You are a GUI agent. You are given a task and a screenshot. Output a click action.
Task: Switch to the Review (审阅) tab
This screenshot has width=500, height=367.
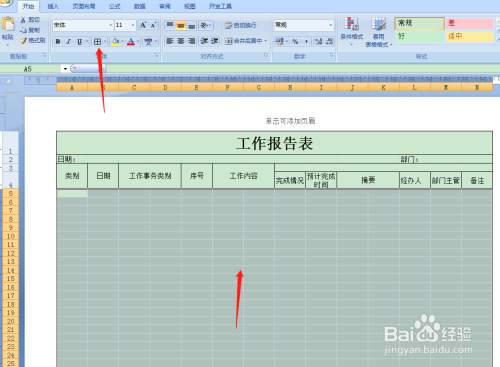coord(165,6)
